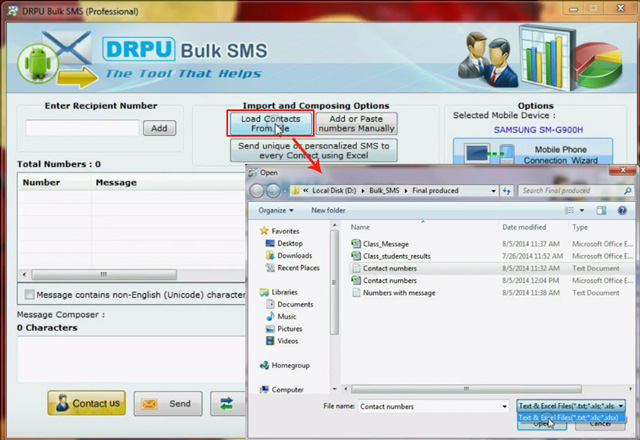Viewport: 640px width, 440px height.
Task: Click the File name input field
Action: pos(429,407)
